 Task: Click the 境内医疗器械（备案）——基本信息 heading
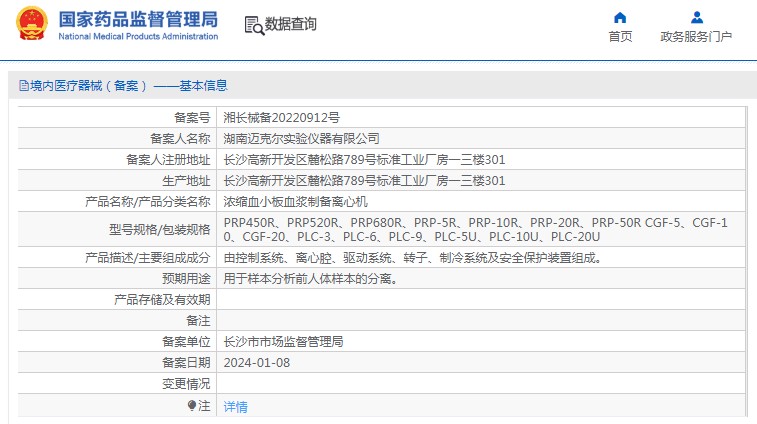(128, 86)
